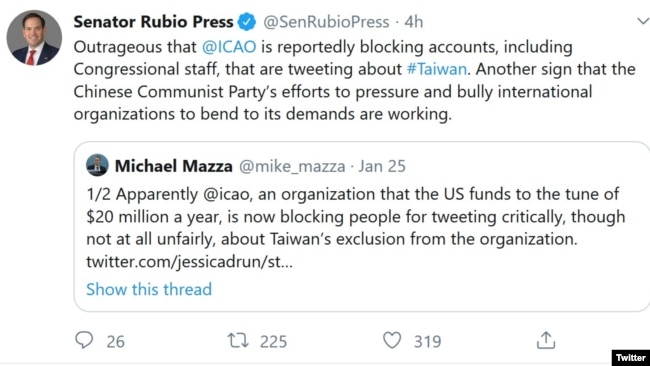
Task: Click the 225 retweet count
Action: (x=273, y=342)
